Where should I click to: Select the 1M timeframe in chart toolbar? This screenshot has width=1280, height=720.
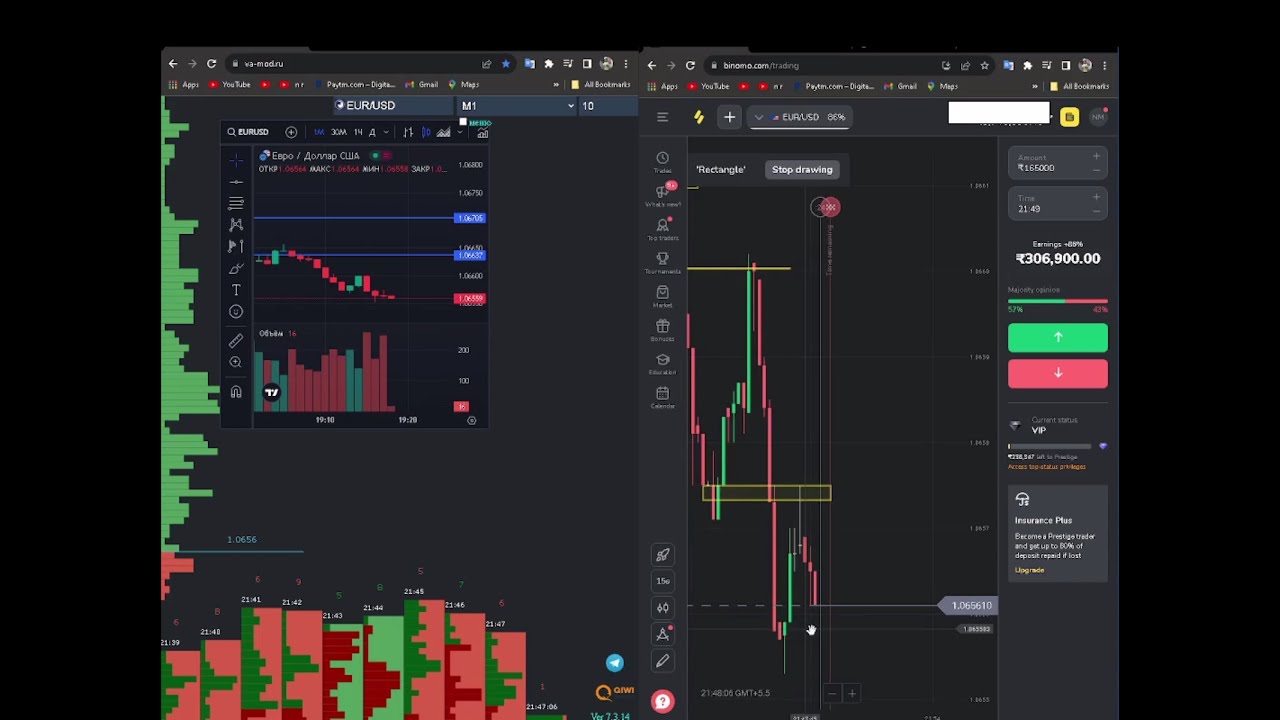[x=319, y=132]
